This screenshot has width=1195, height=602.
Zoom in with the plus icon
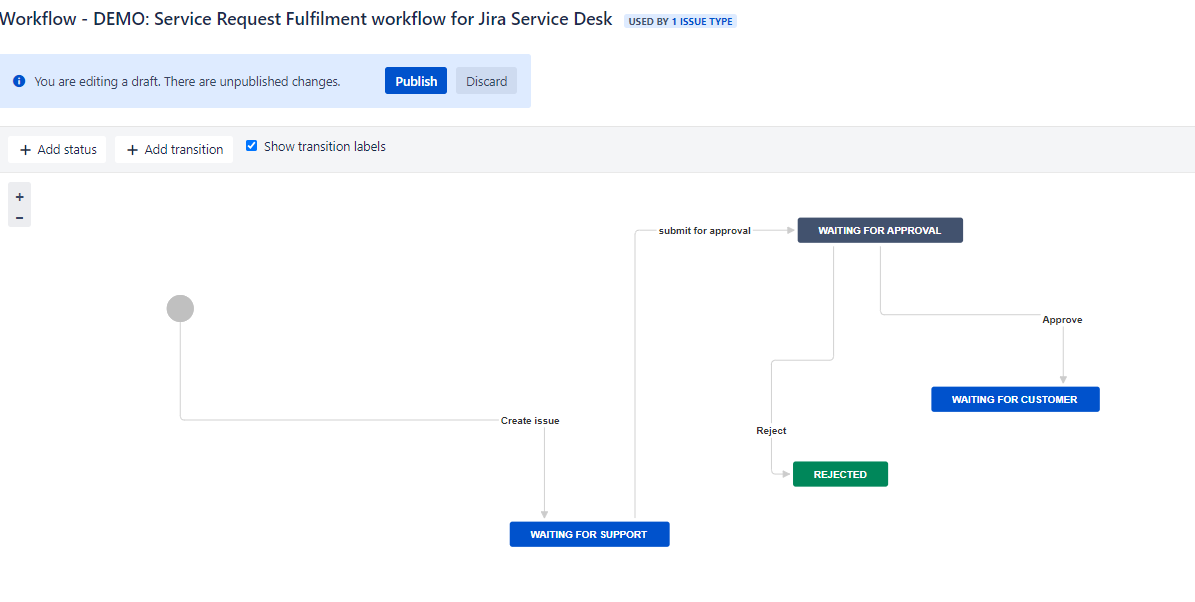point(20,197)
